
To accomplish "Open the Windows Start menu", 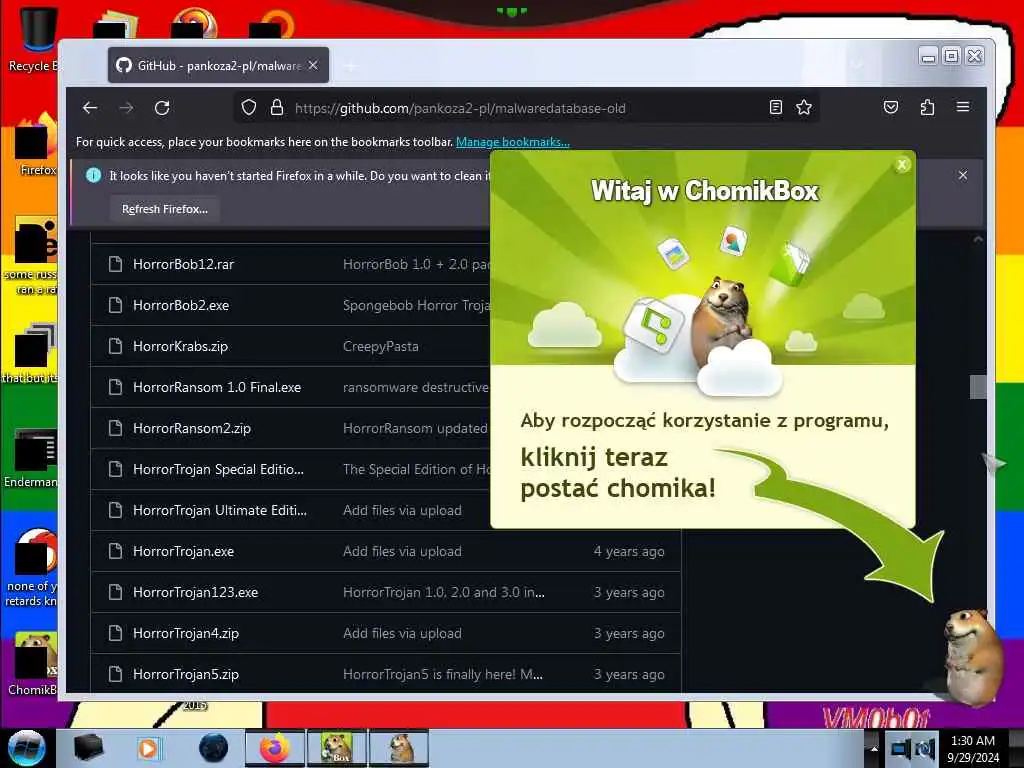I will click(27, 748).
